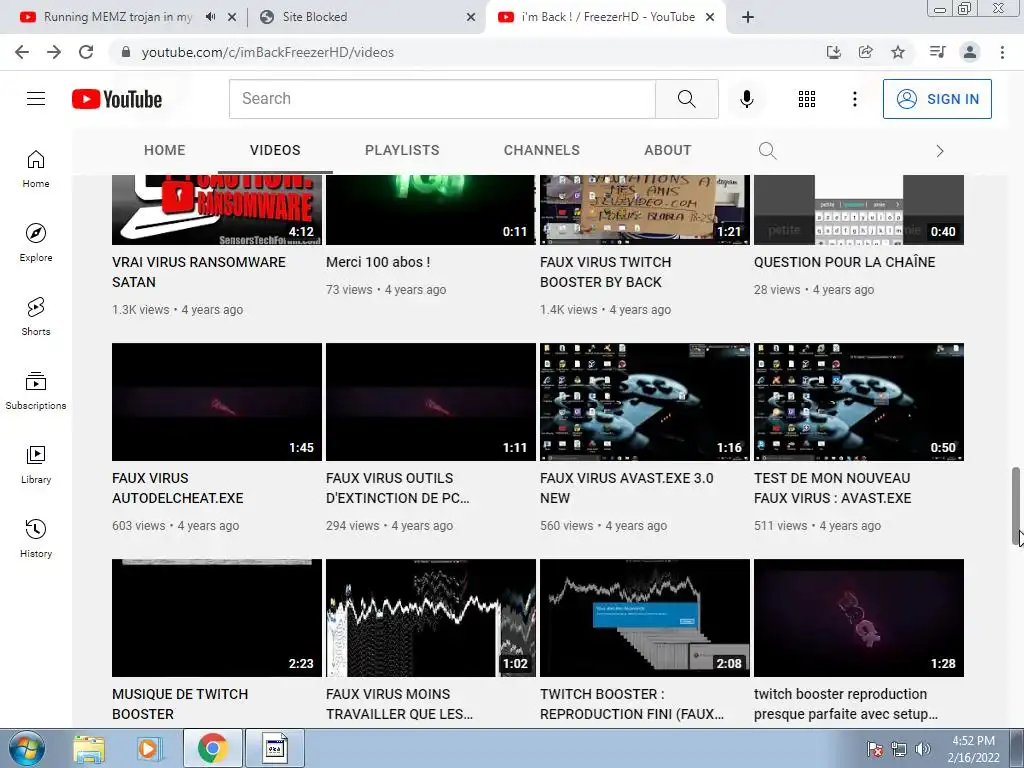Go back in browser
The image size is (1024, 768).
(x=22, y=52)
